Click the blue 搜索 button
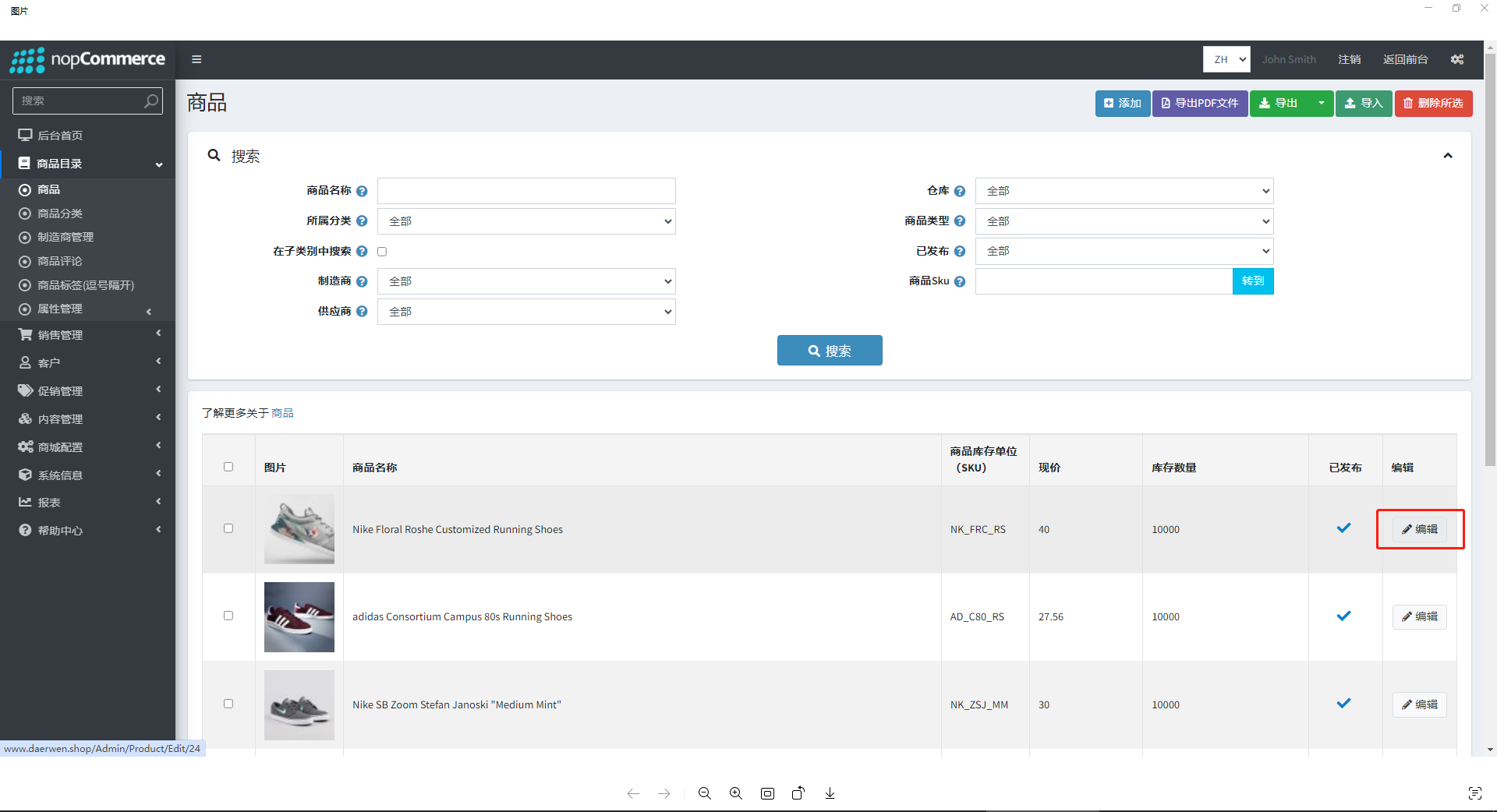This screenshot has height=812, width=1497. [830, 351]
